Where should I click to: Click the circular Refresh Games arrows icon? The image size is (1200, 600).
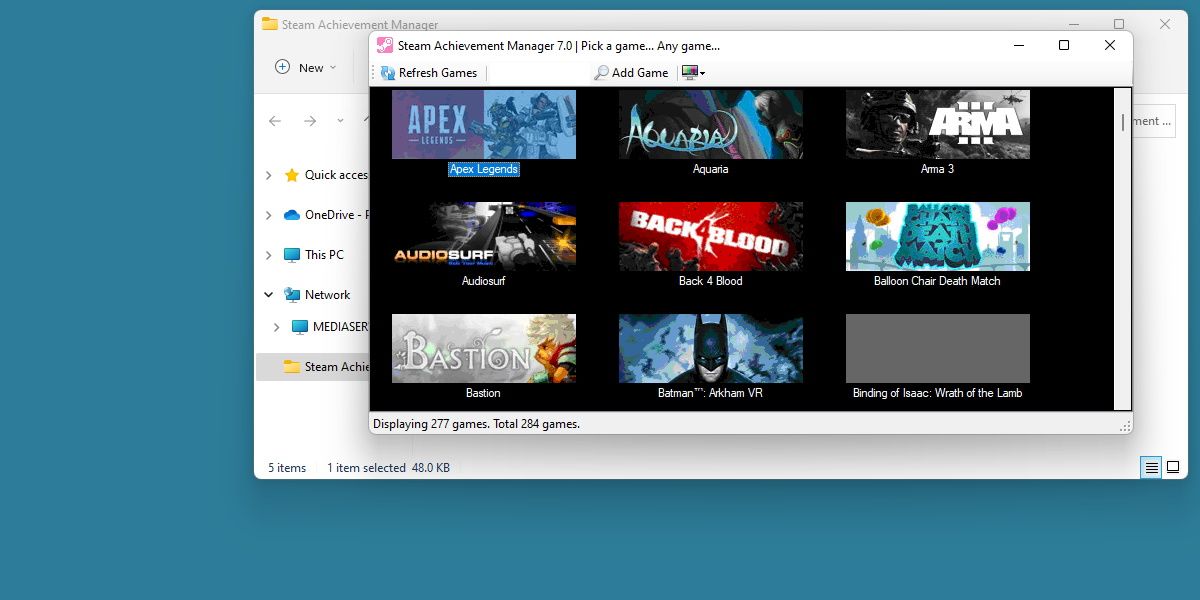387,72
